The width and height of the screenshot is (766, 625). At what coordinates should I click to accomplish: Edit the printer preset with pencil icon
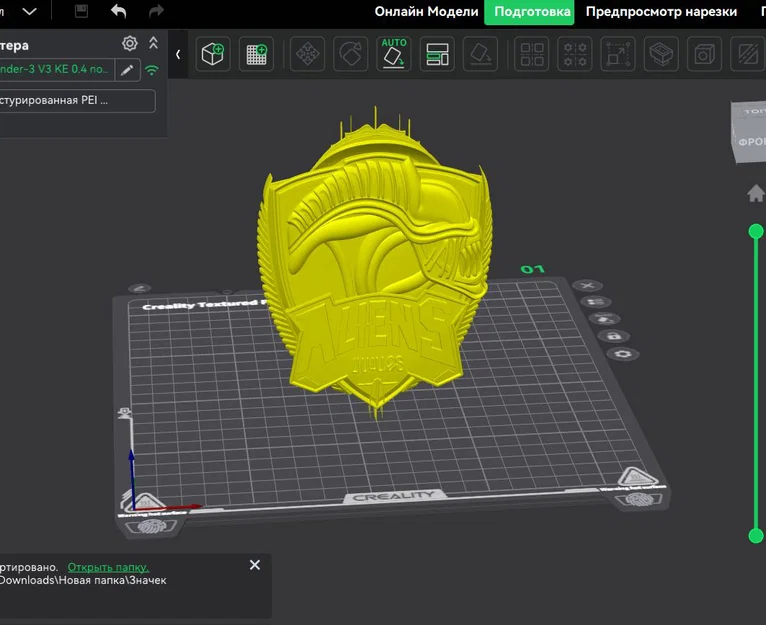point(127,70)
